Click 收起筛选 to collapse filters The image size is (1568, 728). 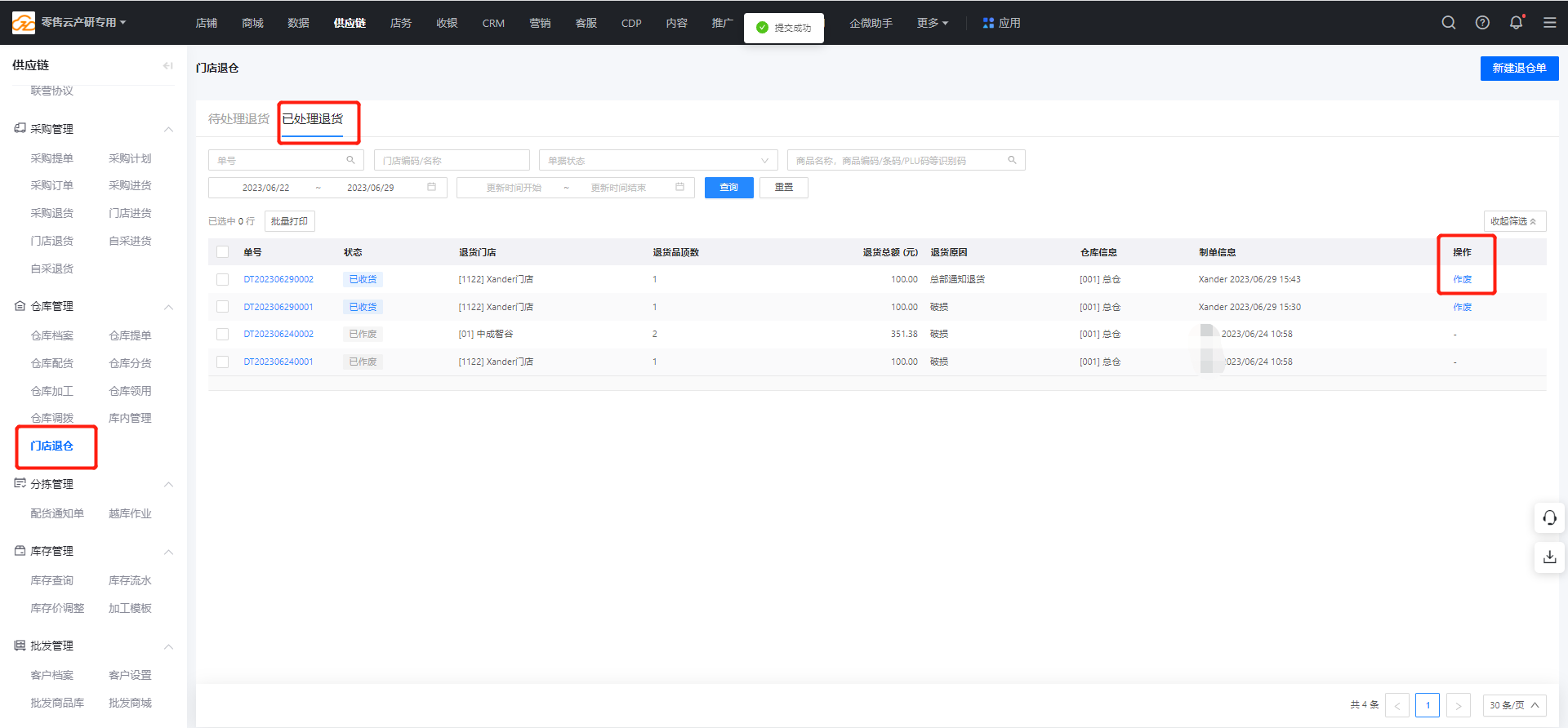[1514, 221]
